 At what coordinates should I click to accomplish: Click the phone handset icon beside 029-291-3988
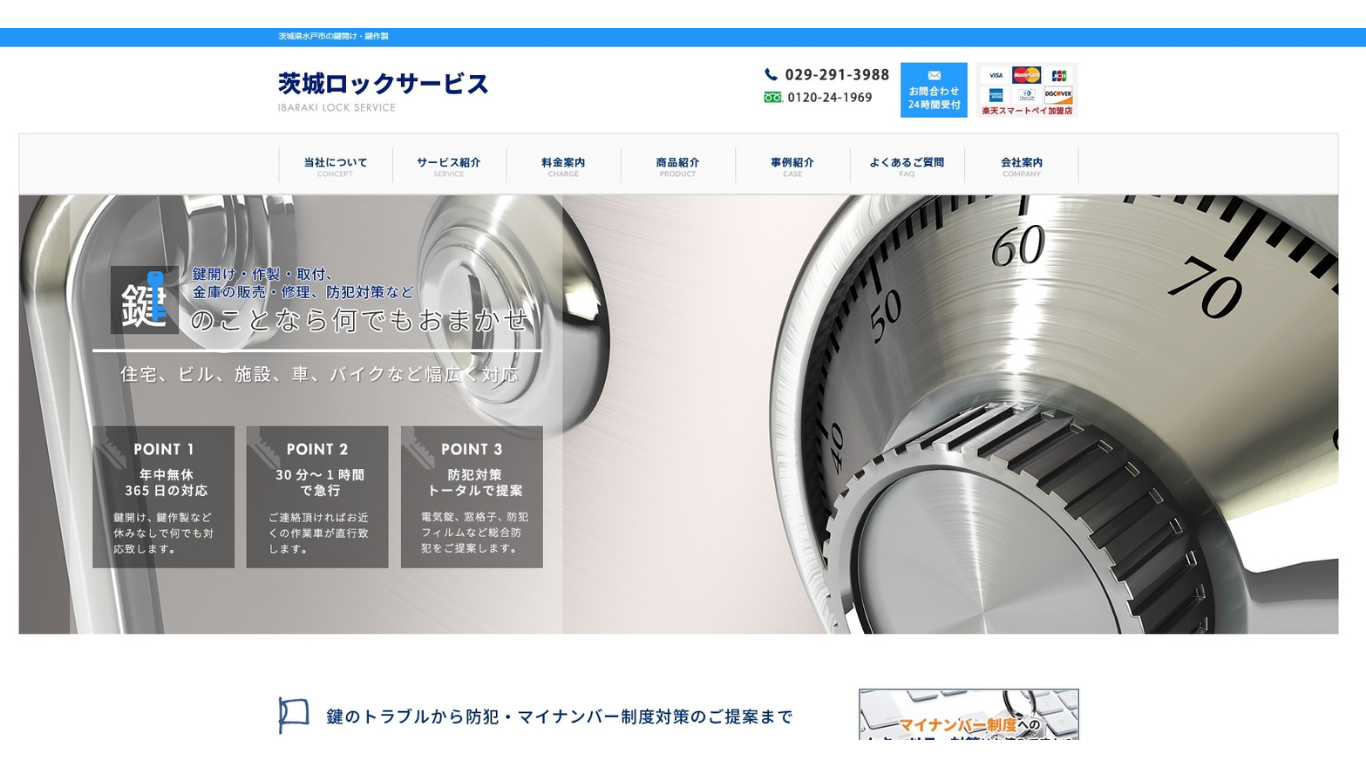tap(771, 74)
